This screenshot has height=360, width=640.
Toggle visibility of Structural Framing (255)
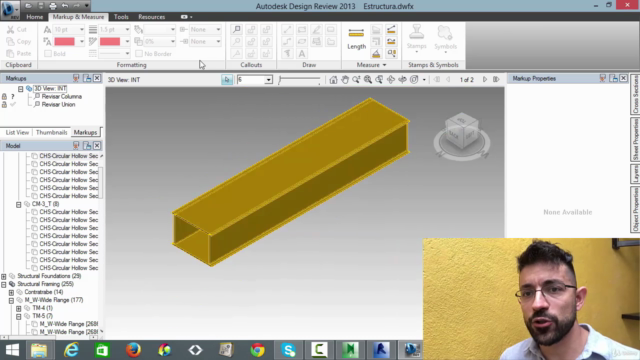[12, 284]
